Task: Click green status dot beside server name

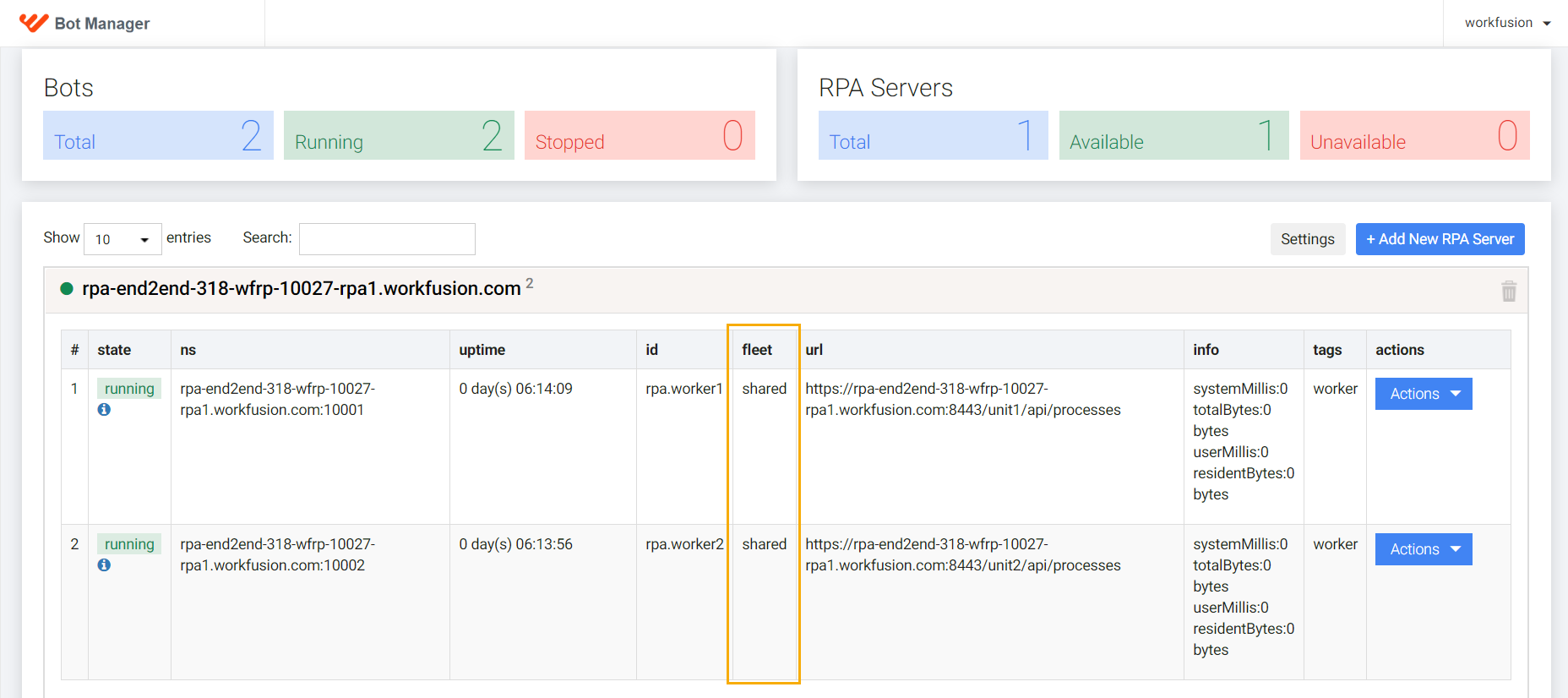Action: [x=67, y=289]
